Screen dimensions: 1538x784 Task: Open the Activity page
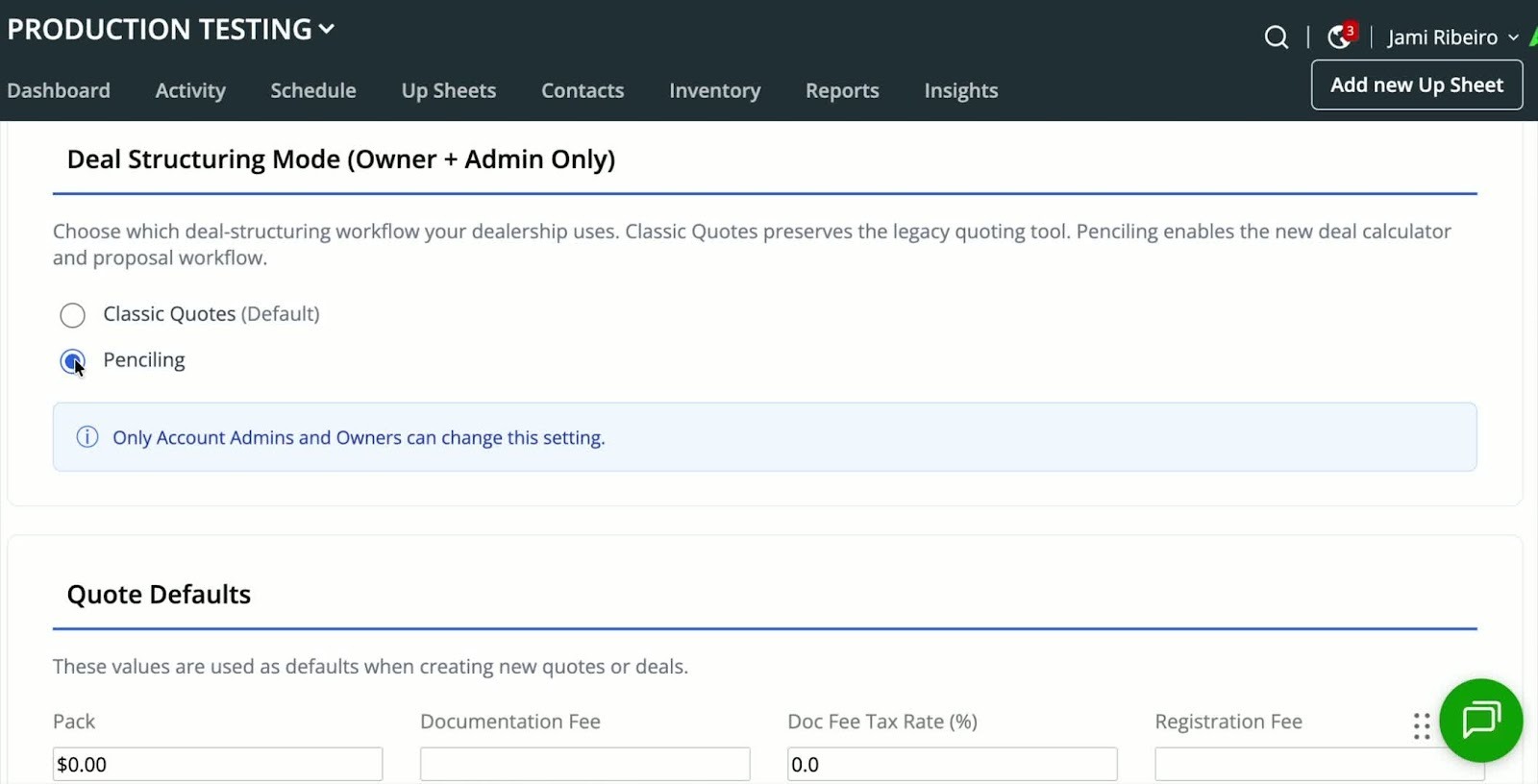pyautogui.click(x=190, y=90)
